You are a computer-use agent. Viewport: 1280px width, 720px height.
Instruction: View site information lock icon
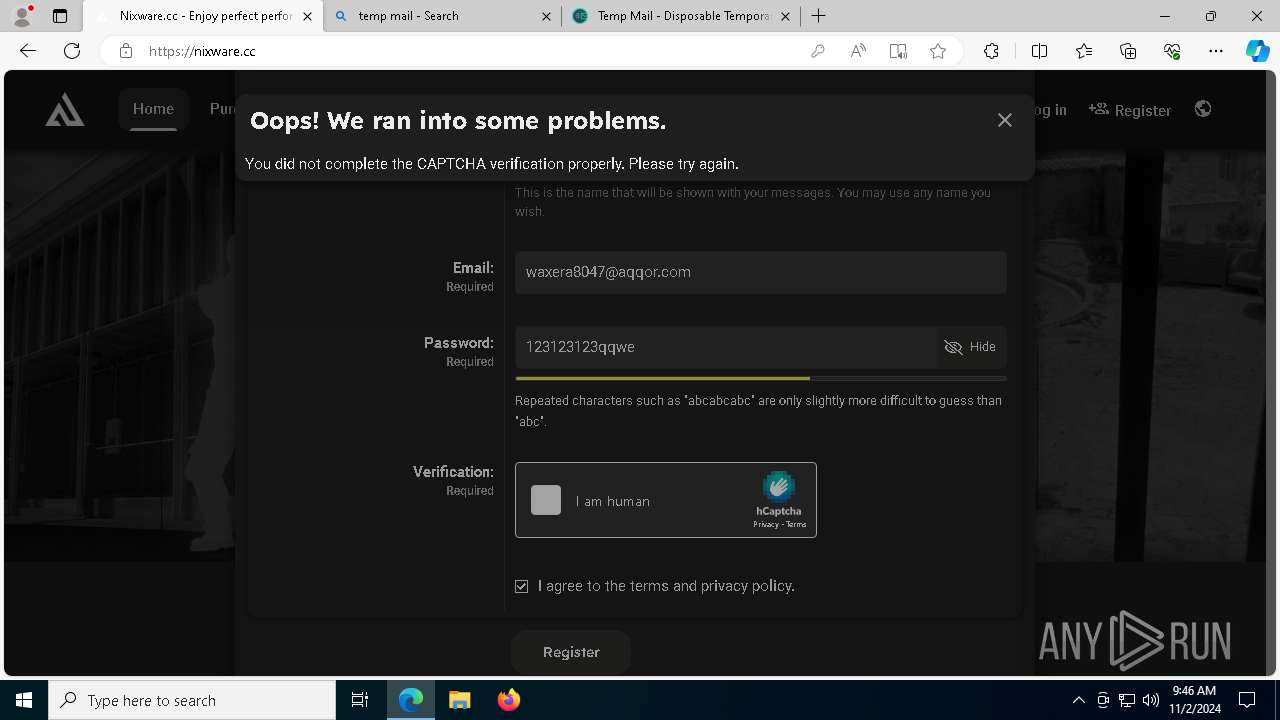point(126,51)
